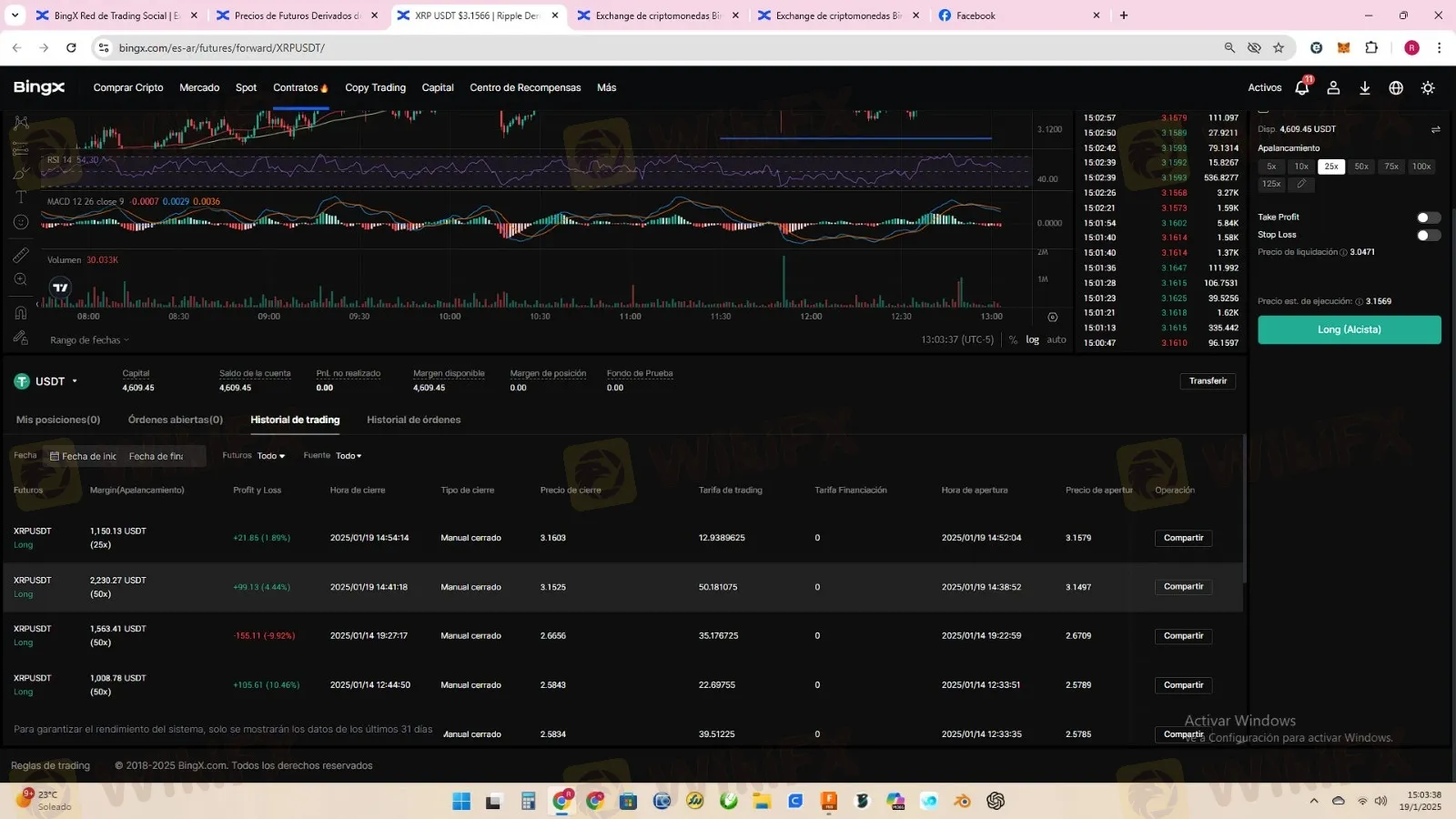Open the Calculator app from taskbar

pyautogui.click(x=528, y=801)
